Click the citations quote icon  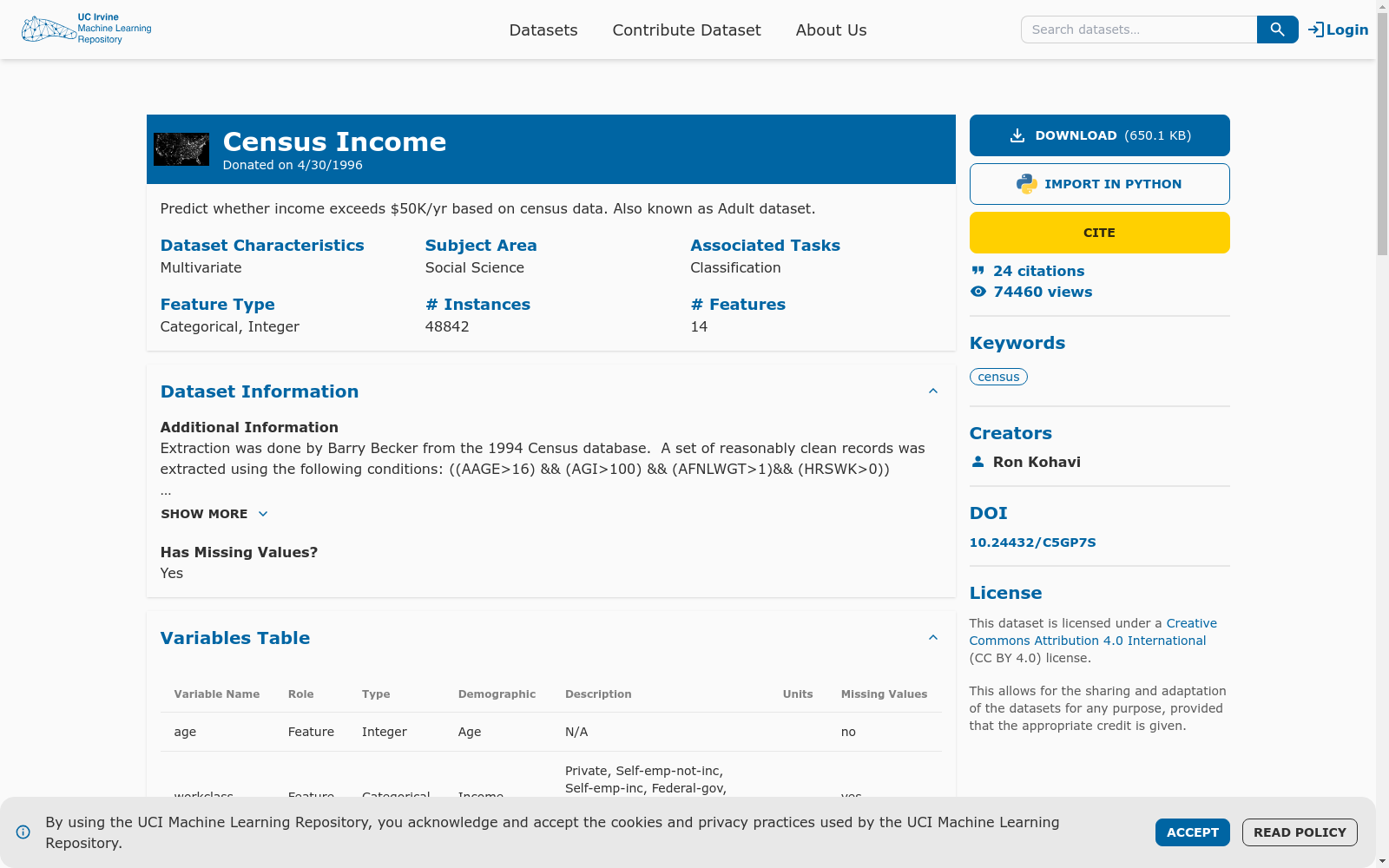click(978, 270)
